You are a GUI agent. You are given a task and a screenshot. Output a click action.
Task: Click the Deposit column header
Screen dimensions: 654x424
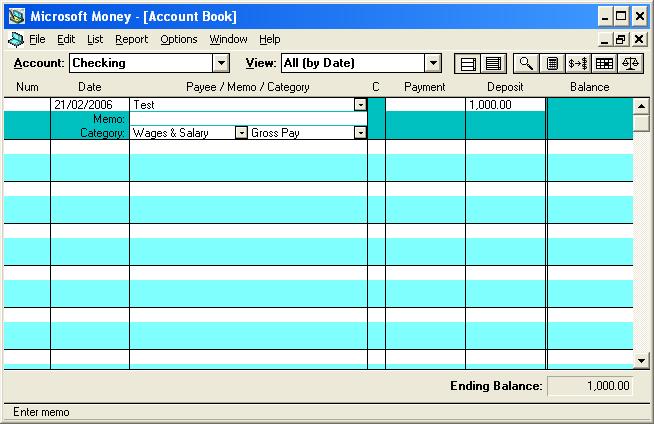[505, 87]
